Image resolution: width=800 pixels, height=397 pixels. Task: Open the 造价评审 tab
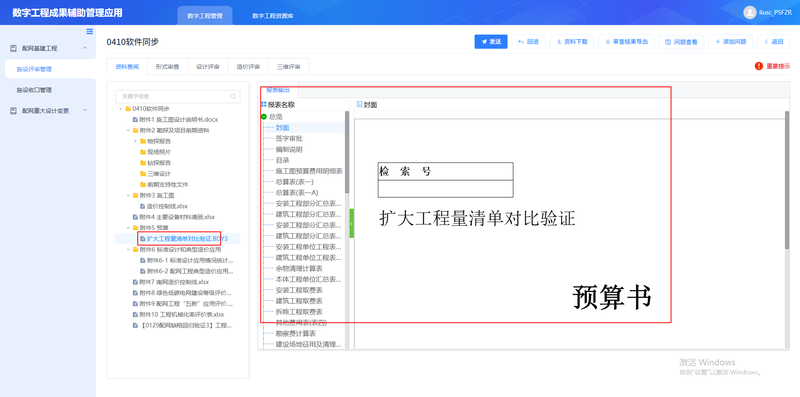[248, 66]
